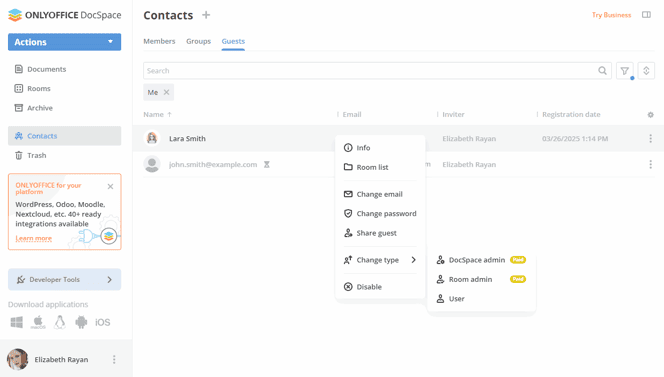Click the Android app download icon
This screenshot has width=664, height=377.
(x=81, y=322)
